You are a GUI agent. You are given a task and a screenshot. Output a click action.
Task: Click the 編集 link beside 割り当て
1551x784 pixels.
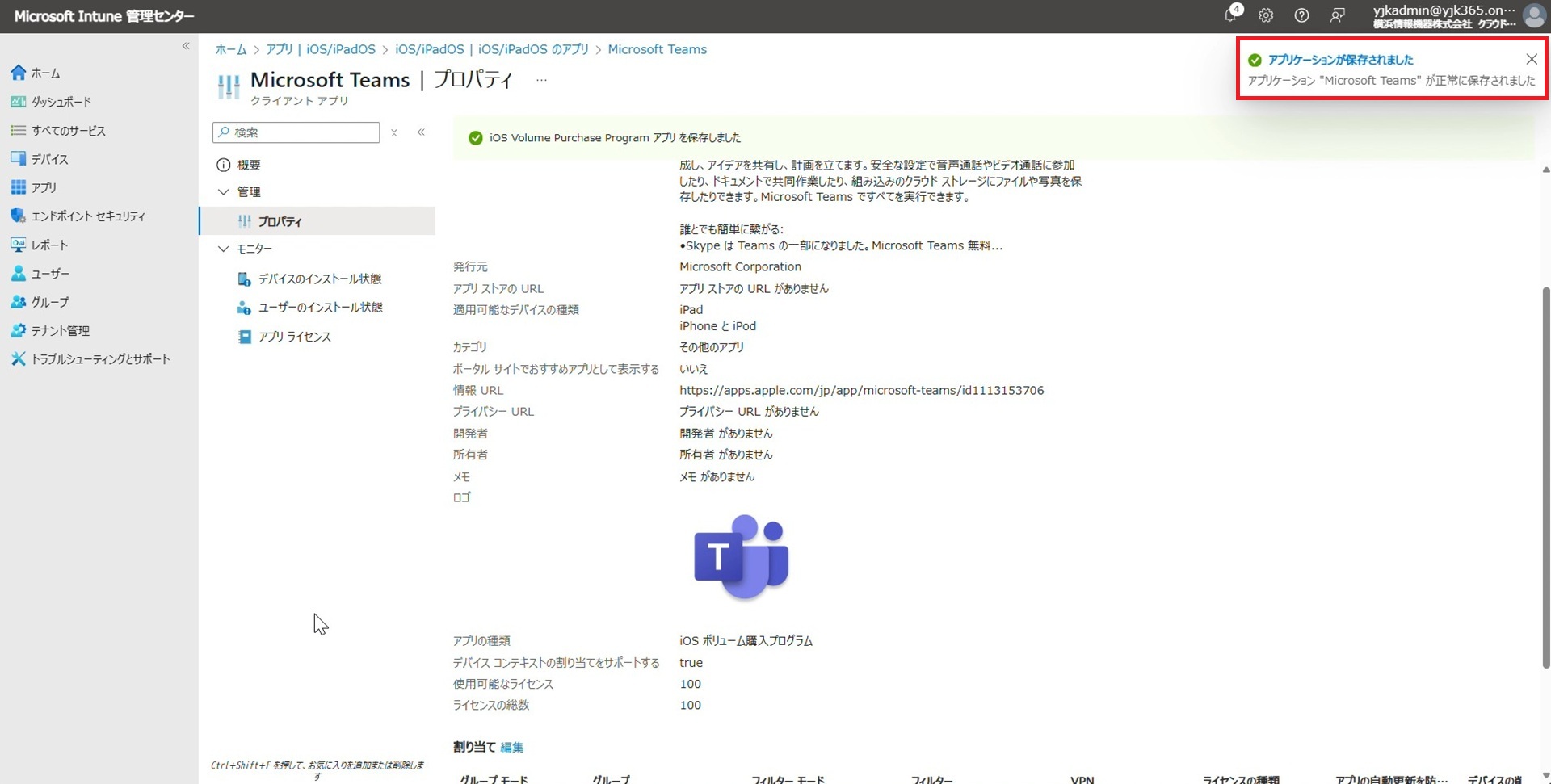point(511,747)
